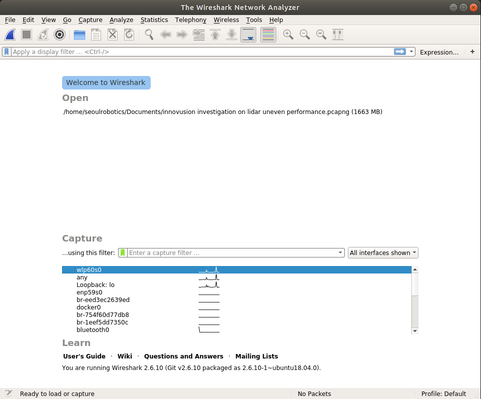Click interface list scroll up arrow
Viewport: 481px width, 399px height.
(x=415, y=269)
